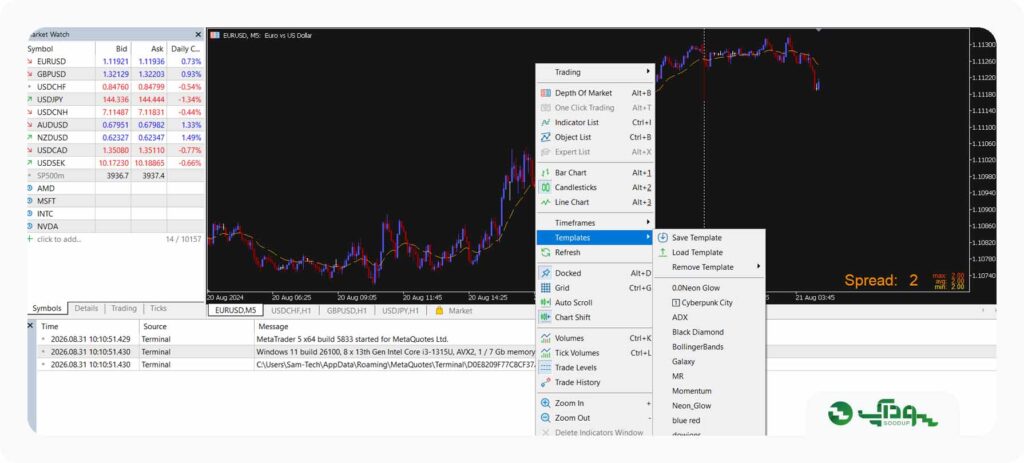
Task: Click the Zoom In magnifier icon
Action: click(x=545, y=404)
